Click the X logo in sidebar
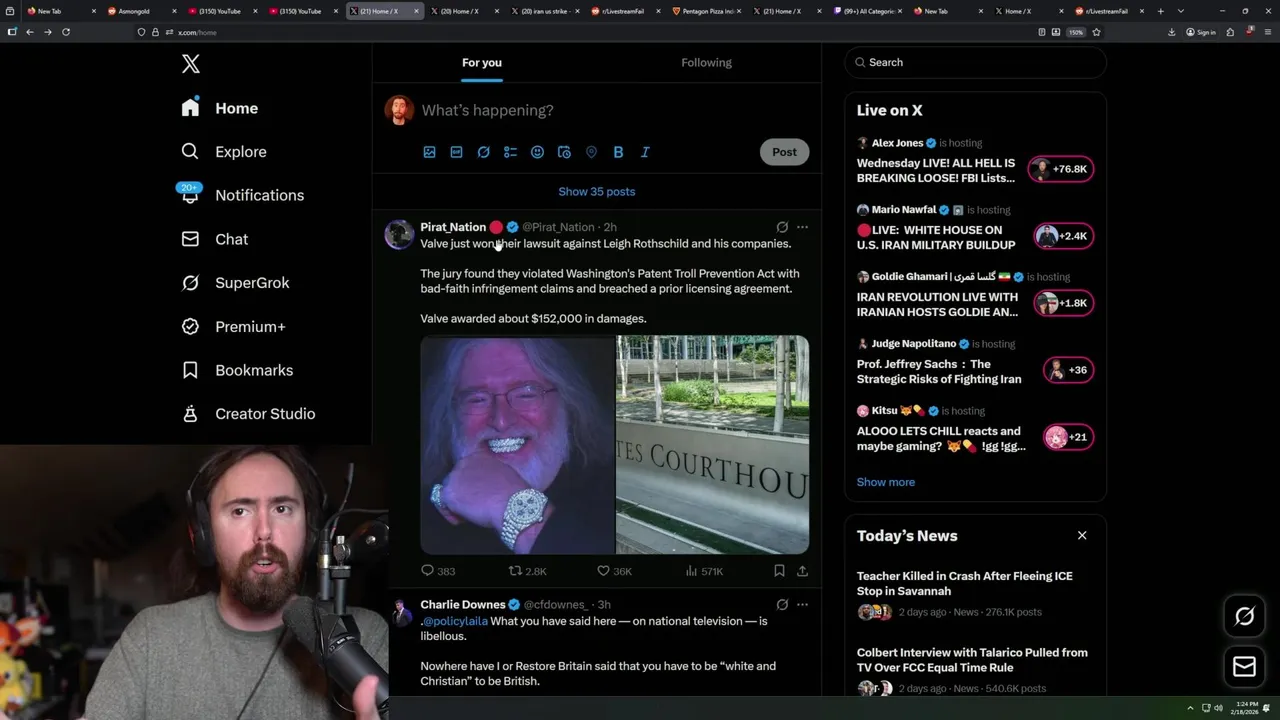This screenshot has height=720, width=1280. [191, 64]
